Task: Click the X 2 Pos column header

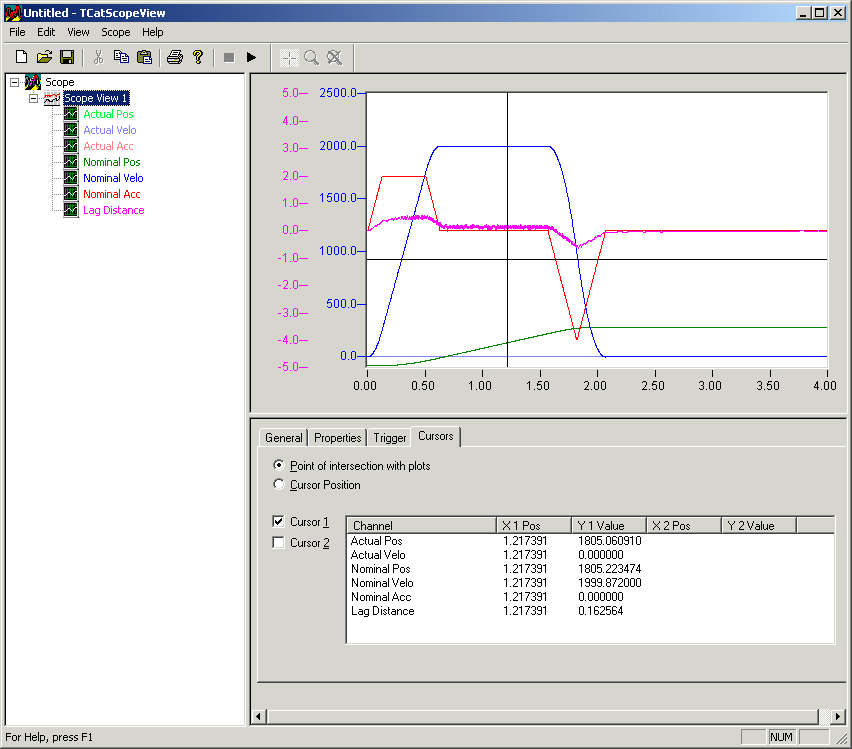Action: pyautogui.click(x=684, y=526)
